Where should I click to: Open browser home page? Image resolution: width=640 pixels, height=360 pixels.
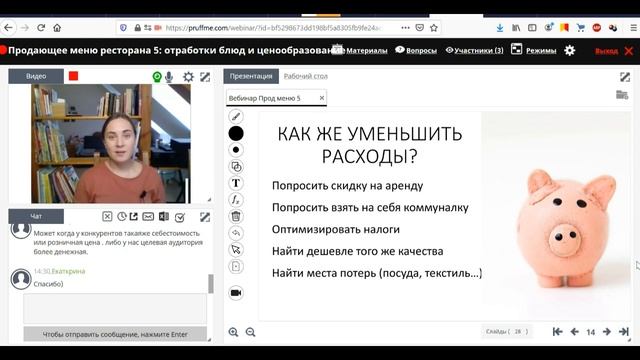coord(57,28)
